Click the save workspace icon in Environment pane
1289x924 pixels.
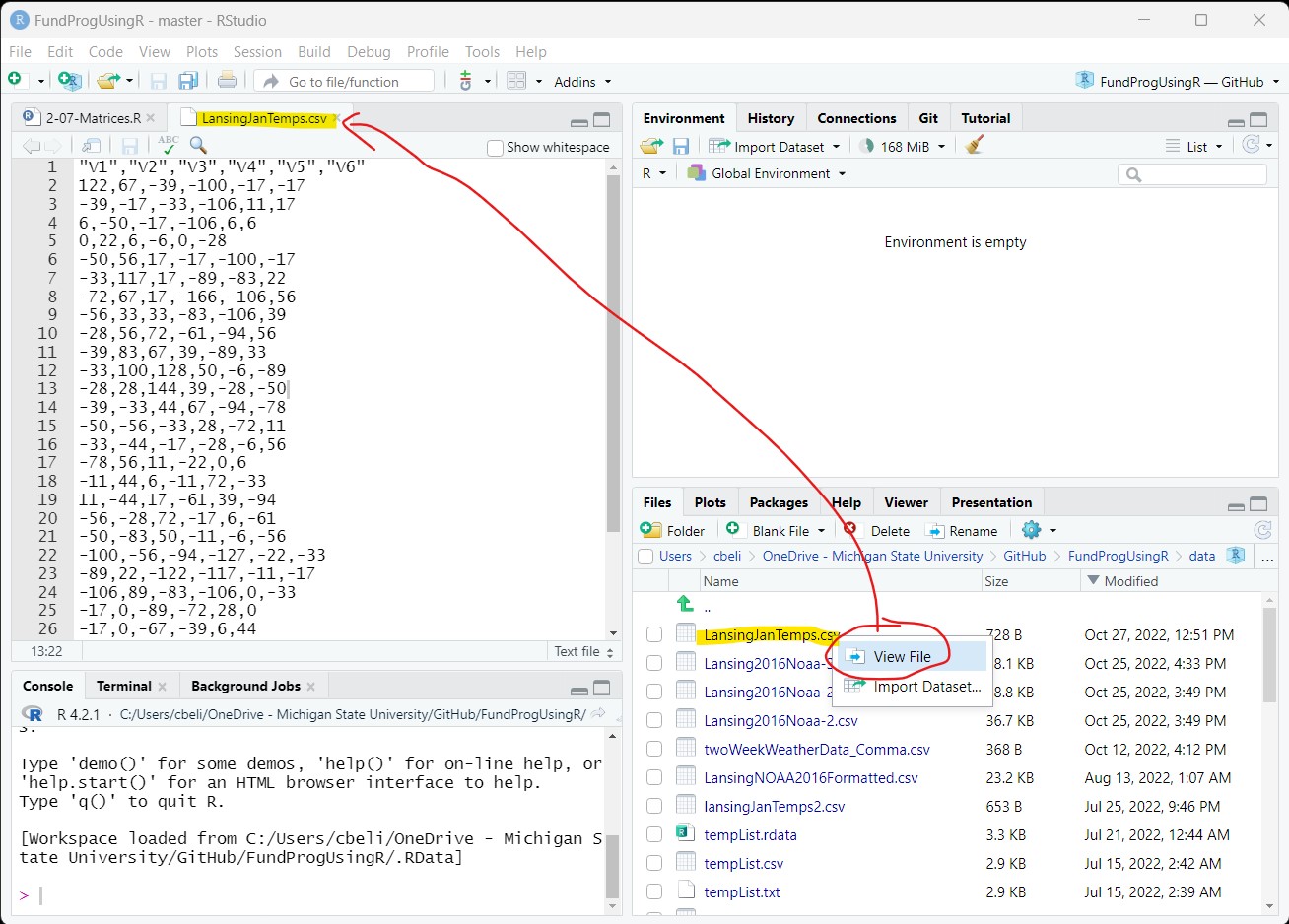click(x=681, y=146)
